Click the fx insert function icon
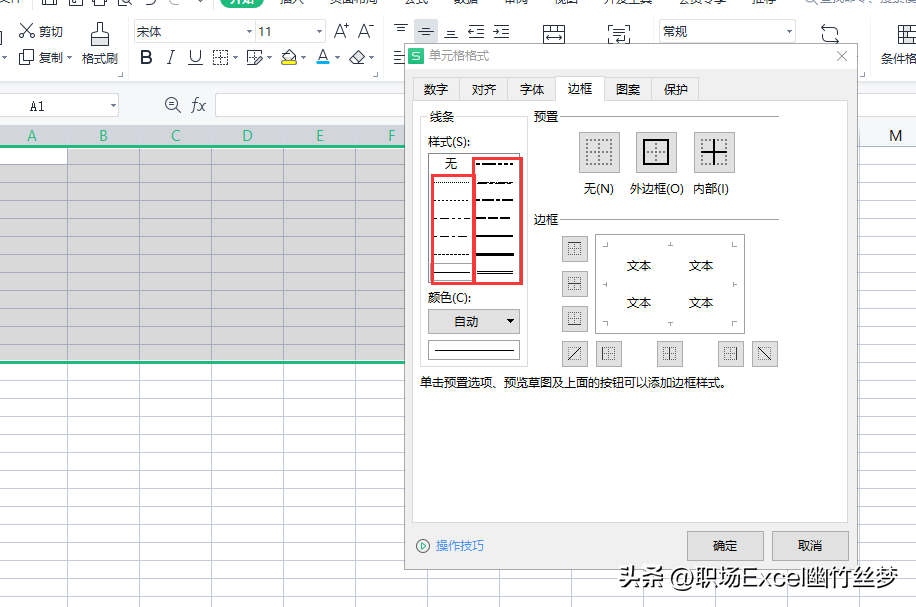The width and height of the screenshot is (916, 607). [198, 105]
